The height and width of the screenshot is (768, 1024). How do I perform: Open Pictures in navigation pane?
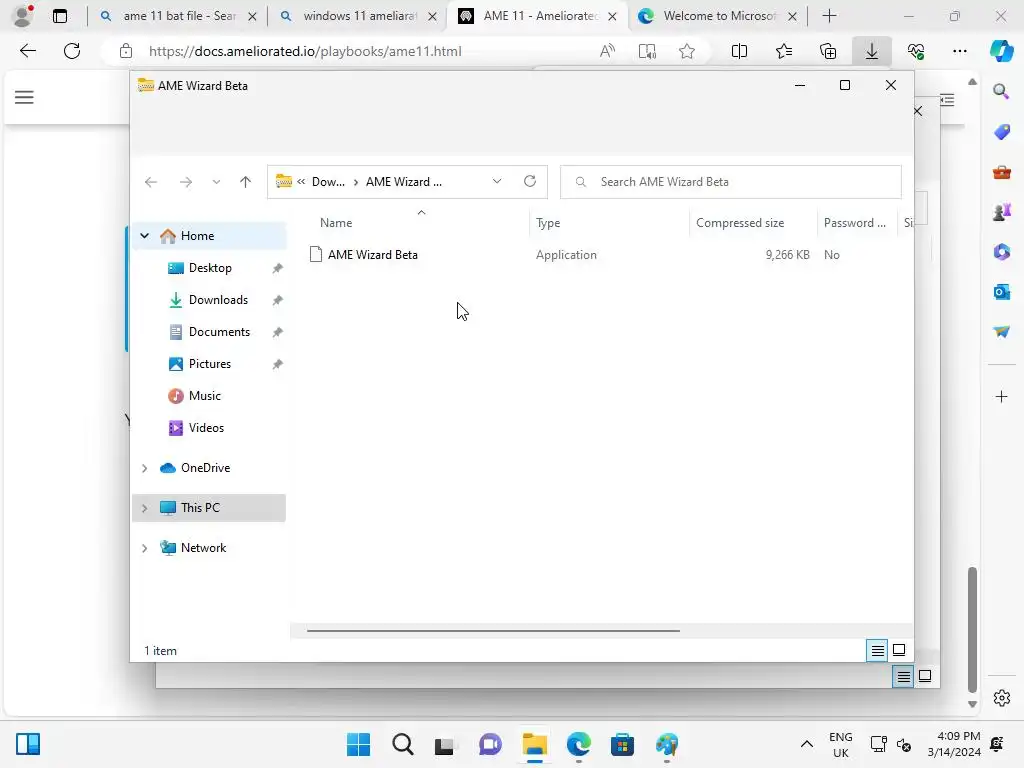[x=210, y=364]
